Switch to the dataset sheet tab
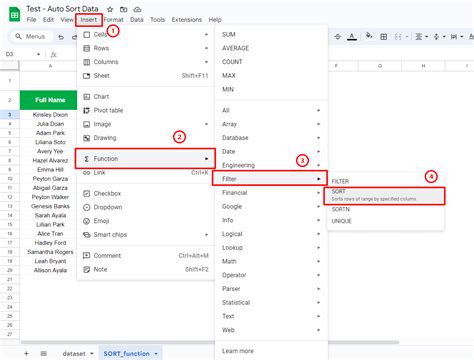 coord(78,353)
